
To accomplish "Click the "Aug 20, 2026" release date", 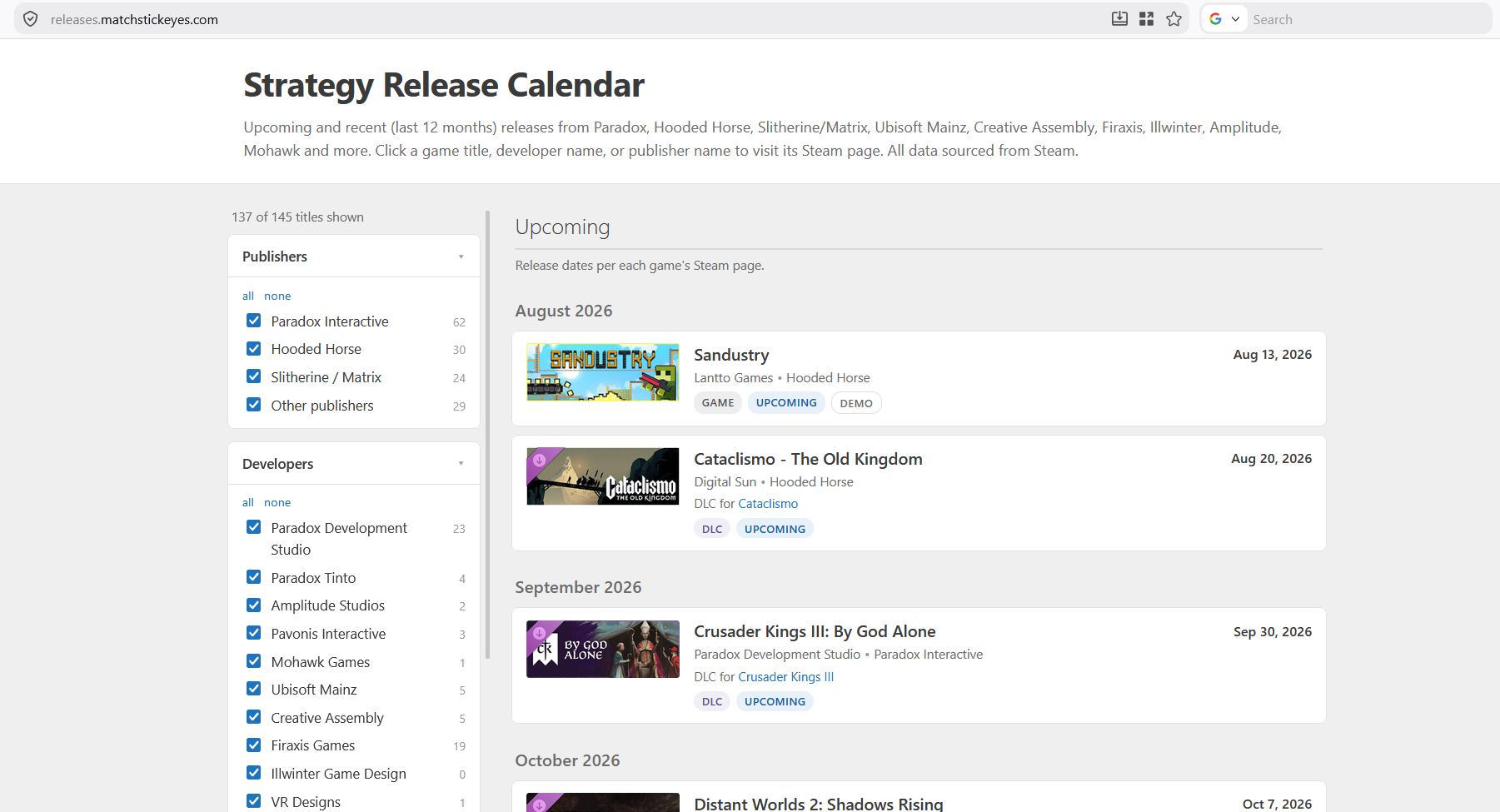I will [x=1271, y=459].
